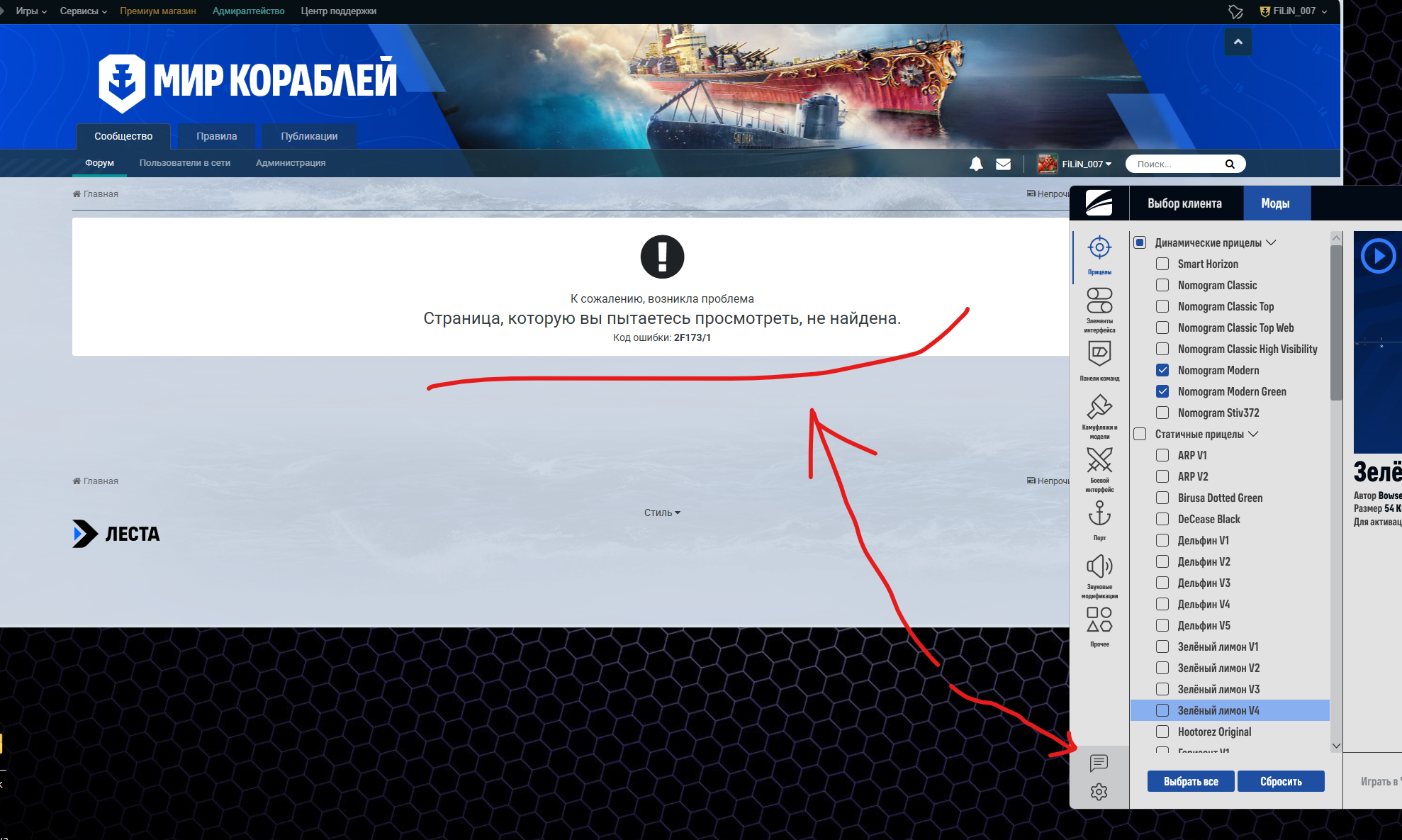Open the Публикации tab
The image size is (1402, 840).
coord(309,136)
